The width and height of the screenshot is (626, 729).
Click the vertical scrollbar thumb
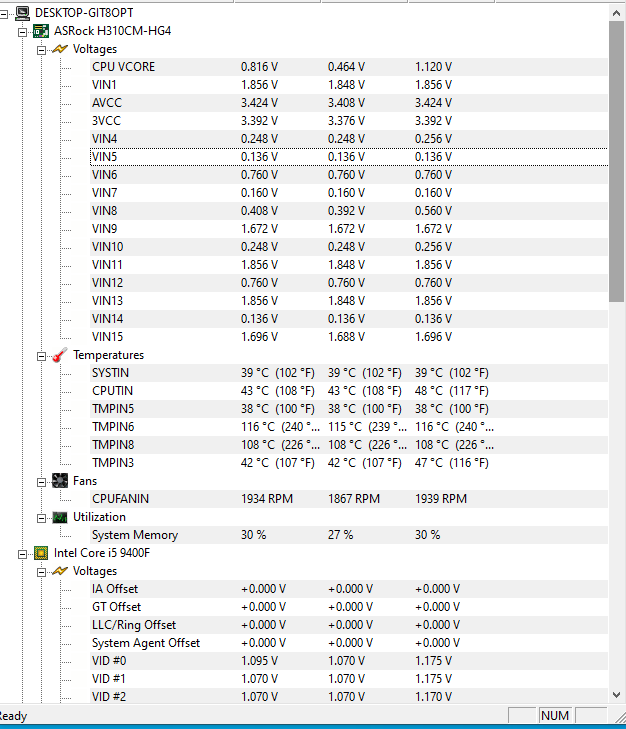[617, 161]
